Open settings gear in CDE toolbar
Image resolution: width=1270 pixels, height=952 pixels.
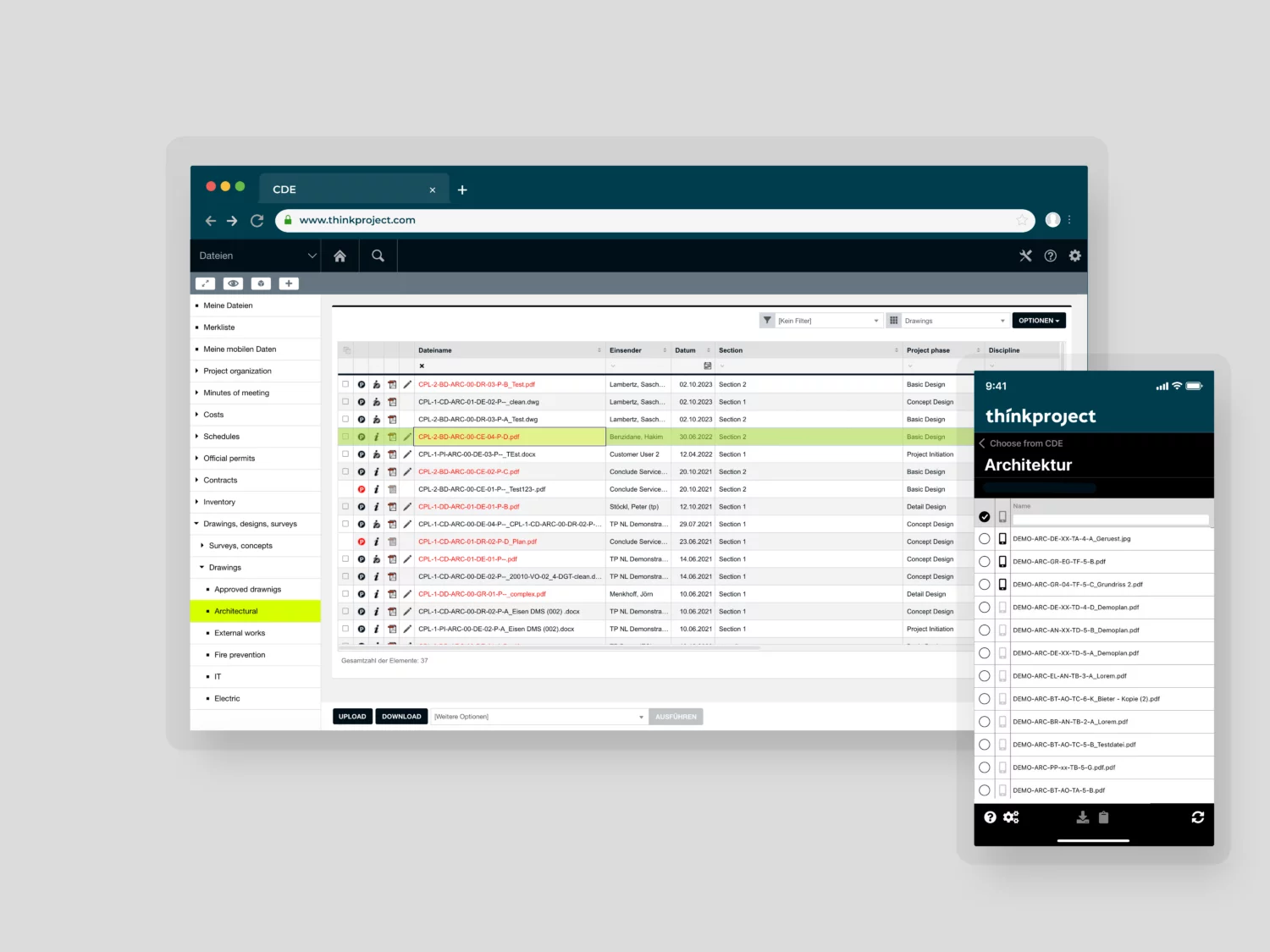(1074, 256)
